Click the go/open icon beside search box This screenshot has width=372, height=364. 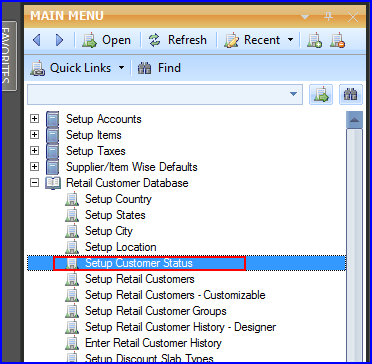(x=321, y=94)
